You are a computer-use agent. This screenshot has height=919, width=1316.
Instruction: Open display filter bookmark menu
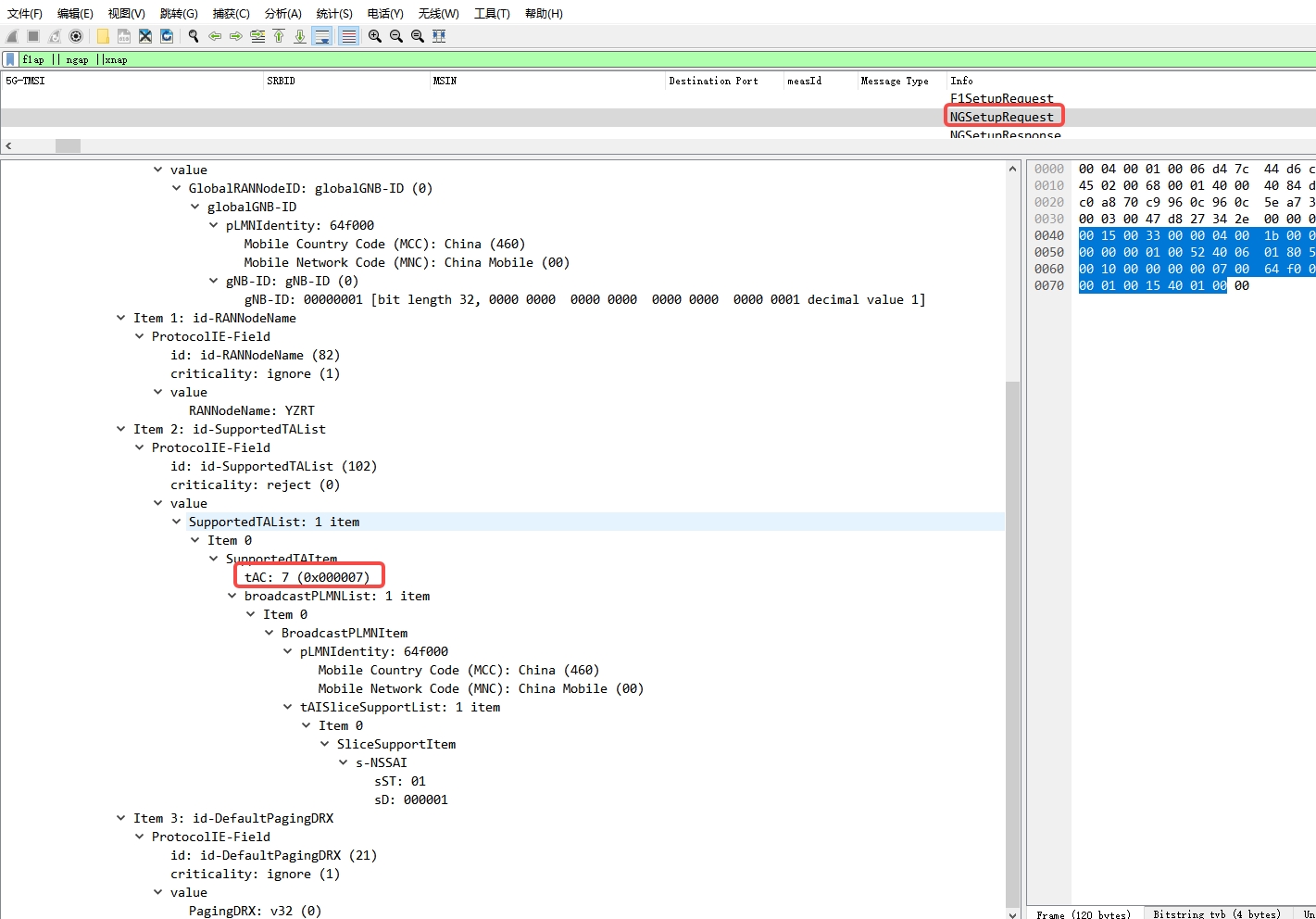(10, 59)
